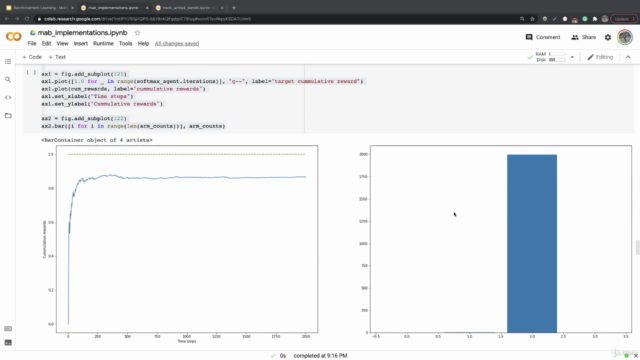Click the Disk usage bar

tap(557, 60)
